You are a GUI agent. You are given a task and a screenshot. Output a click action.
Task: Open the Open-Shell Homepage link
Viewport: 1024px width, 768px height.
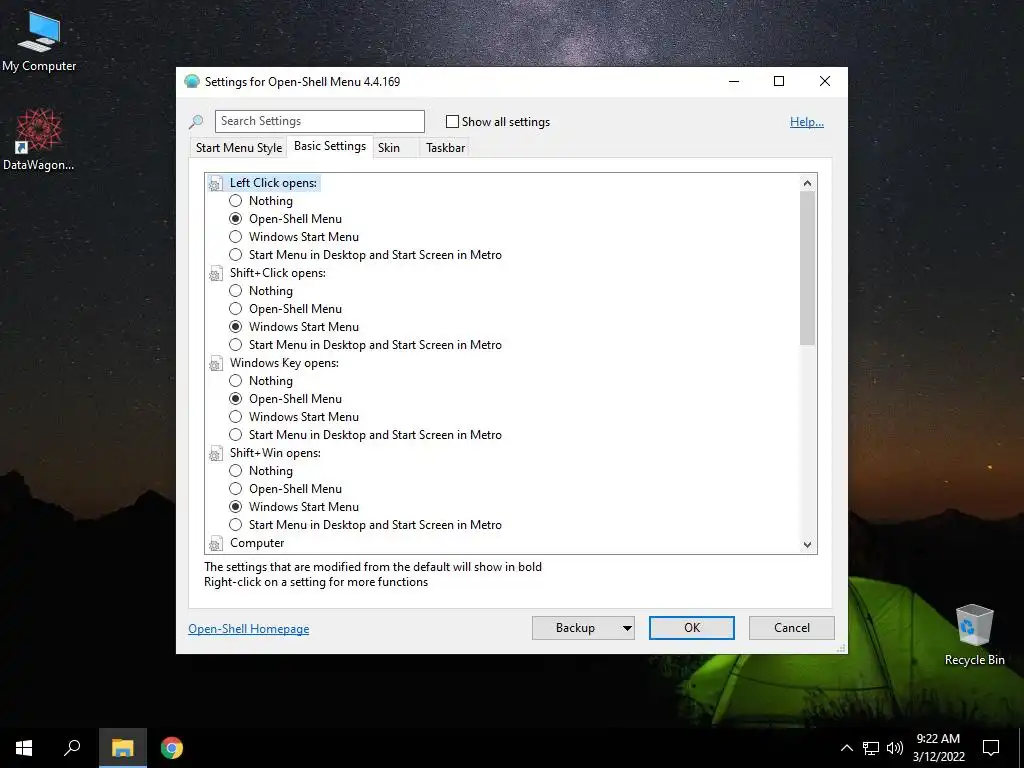pyautogui.click(x=249, y=629)
